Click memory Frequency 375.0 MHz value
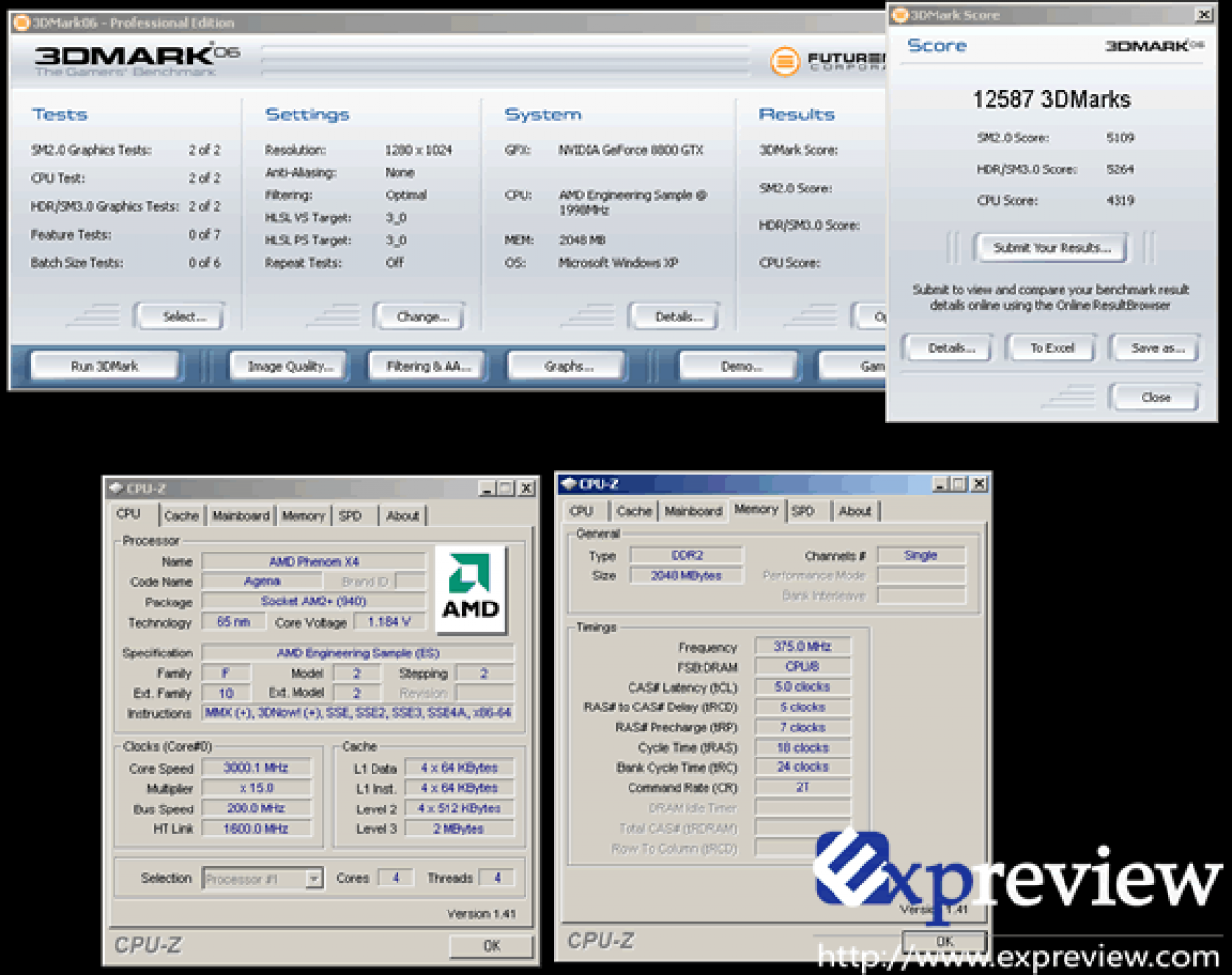Viewport: 1232px width, 975px height. [803, 647]
